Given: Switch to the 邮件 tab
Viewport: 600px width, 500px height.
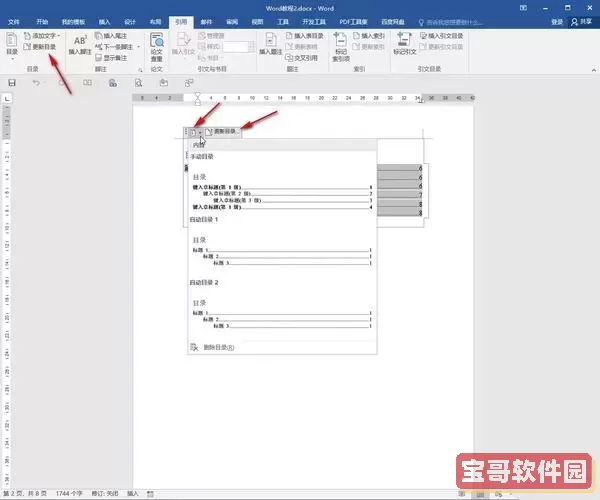Looking at the screenshot, I should click(206, 22).
